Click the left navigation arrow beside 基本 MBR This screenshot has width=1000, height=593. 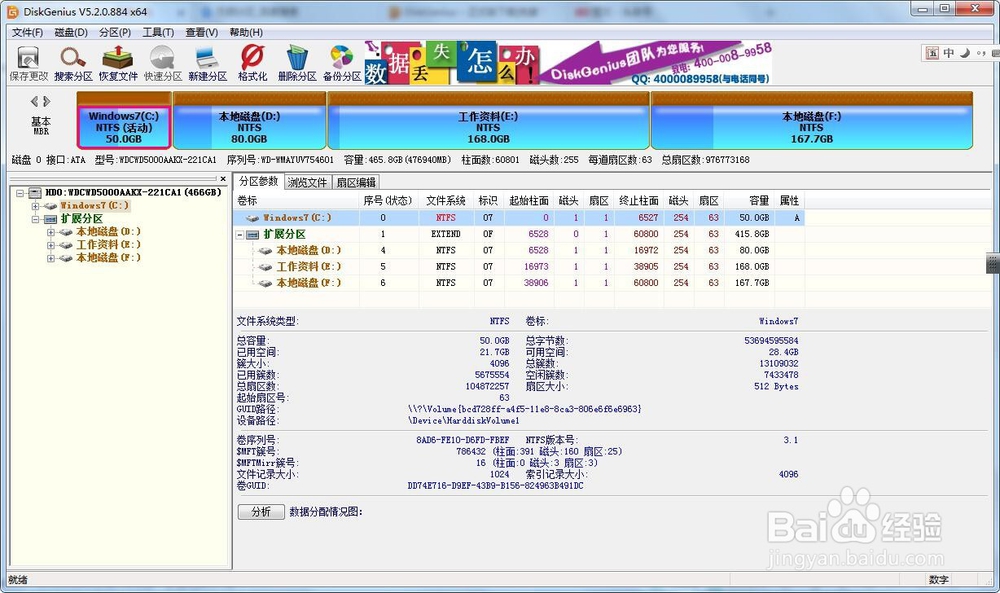(33, 101)
